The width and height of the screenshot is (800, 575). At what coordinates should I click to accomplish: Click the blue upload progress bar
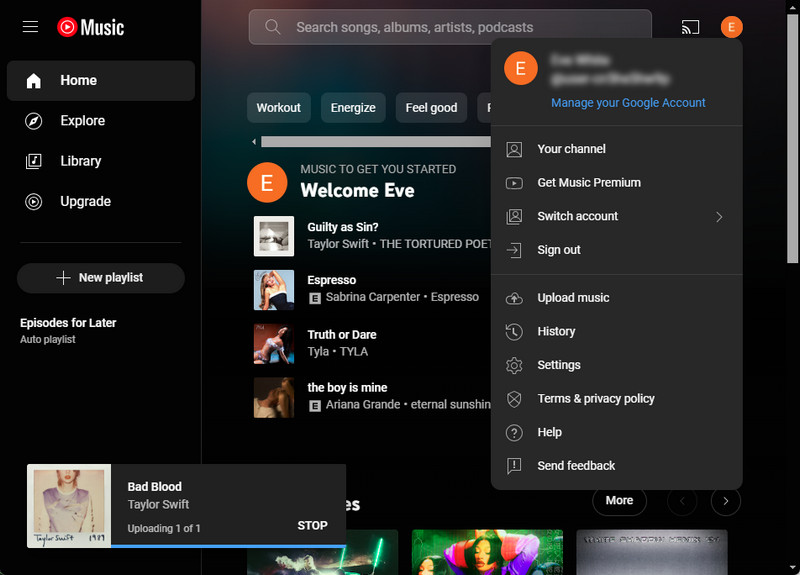[x=228, y=546]
